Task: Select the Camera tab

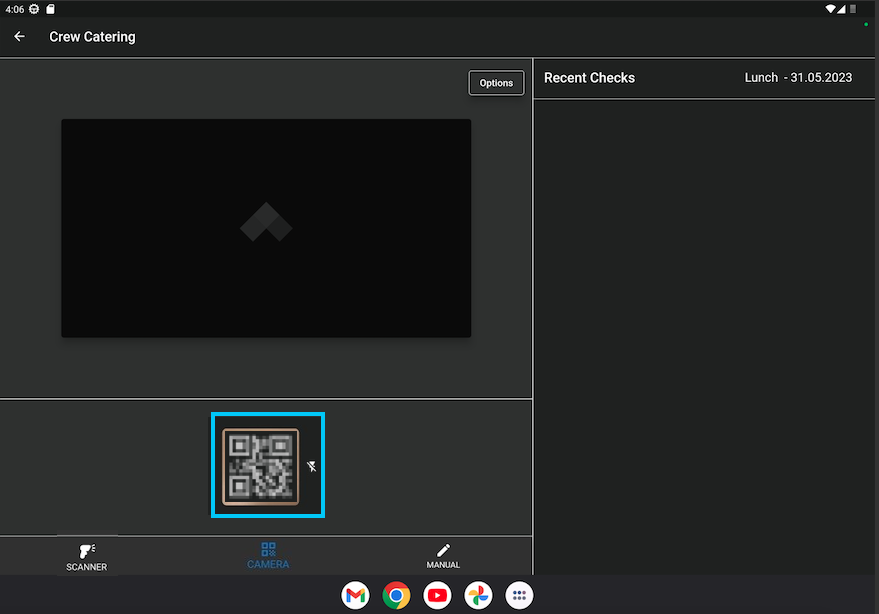Action: click(268, 556)
